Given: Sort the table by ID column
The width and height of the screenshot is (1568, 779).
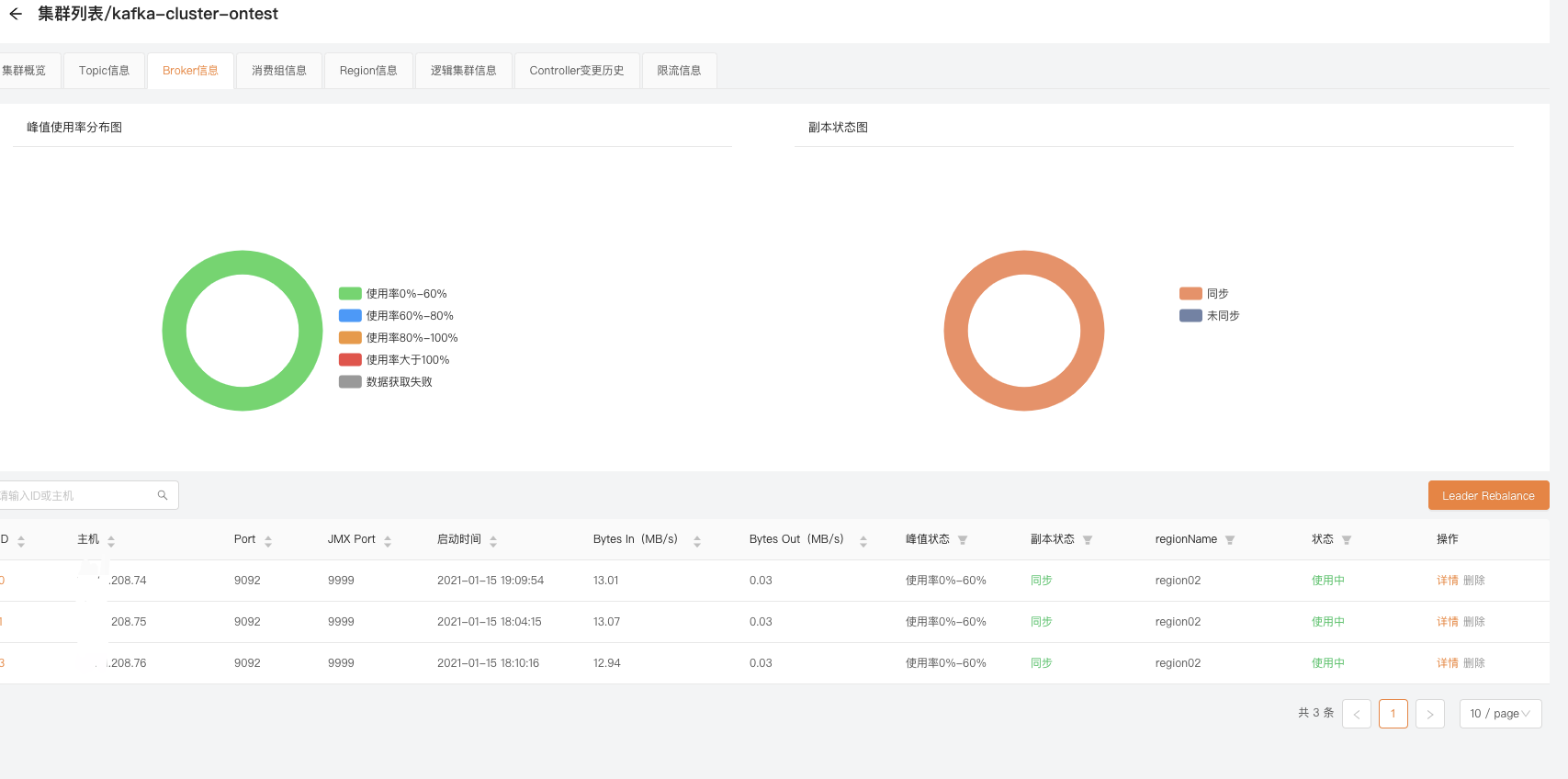Looking at the screenshot, I should pos(21,540).
